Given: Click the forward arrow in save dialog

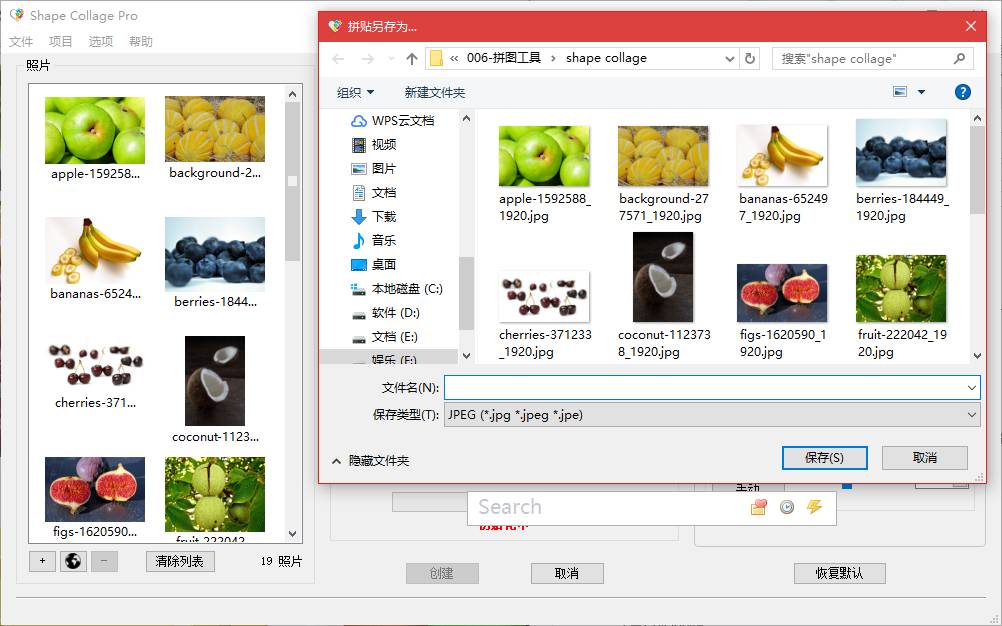Looking at the screenshot, I should click(x=367, y=59).
